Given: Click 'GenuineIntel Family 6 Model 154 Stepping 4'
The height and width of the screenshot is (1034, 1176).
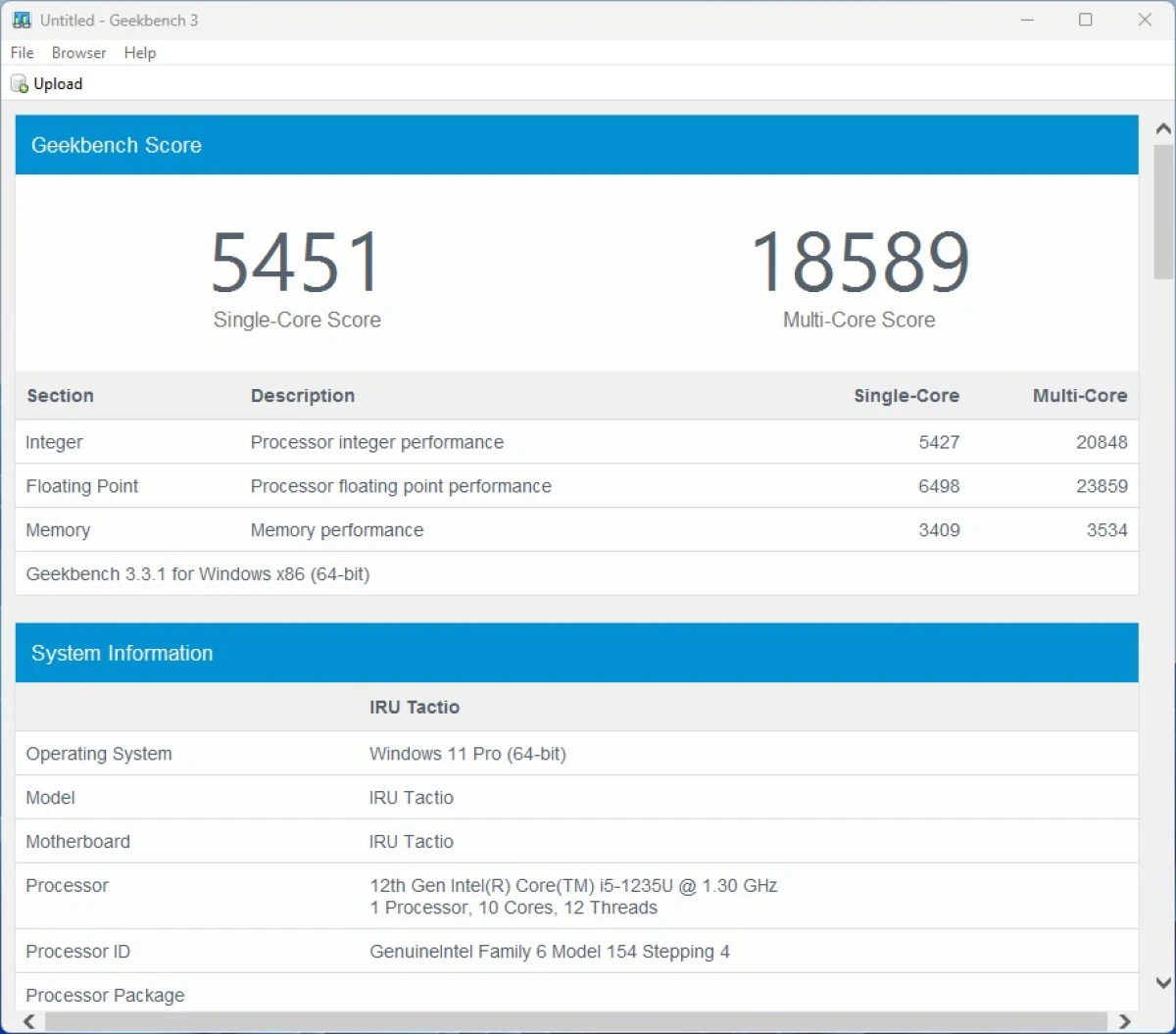Looking at the screenshot, I should point(550,952).
